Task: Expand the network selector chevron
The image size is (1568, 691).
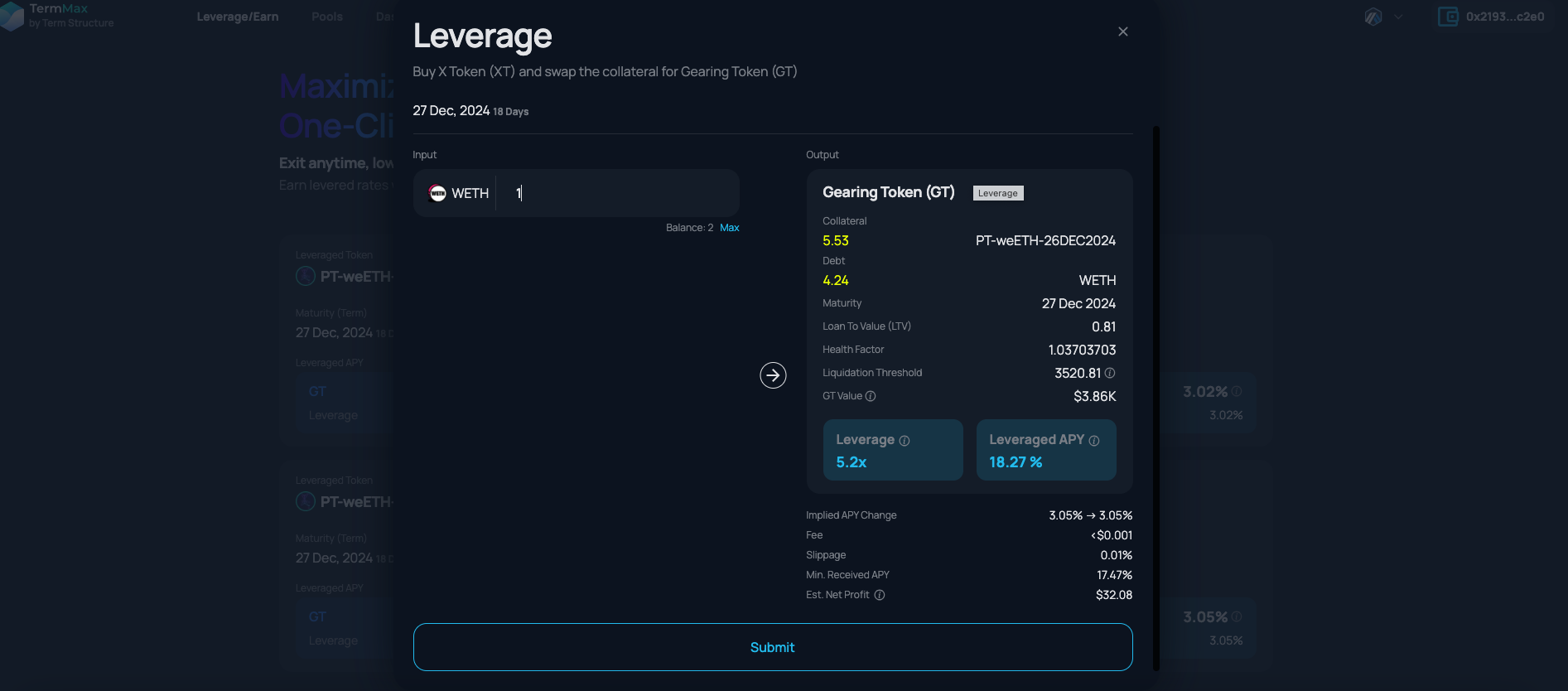Action: pyautogui.click(x=1399, y=17)
